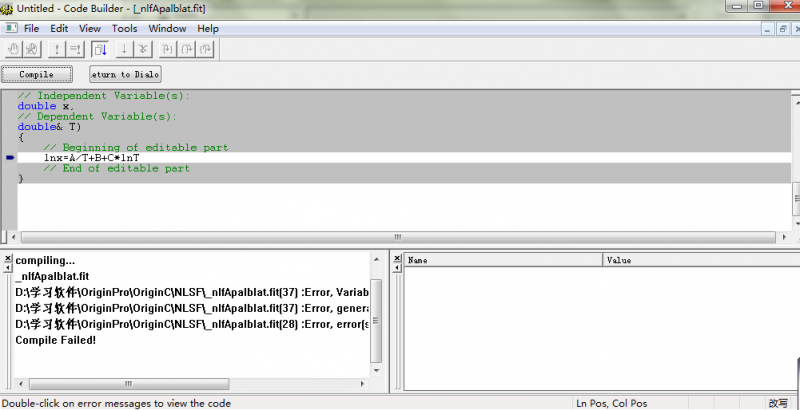
Task: Click the arrow-exclamation run toolbar icon
Action: tap(75, 49)
